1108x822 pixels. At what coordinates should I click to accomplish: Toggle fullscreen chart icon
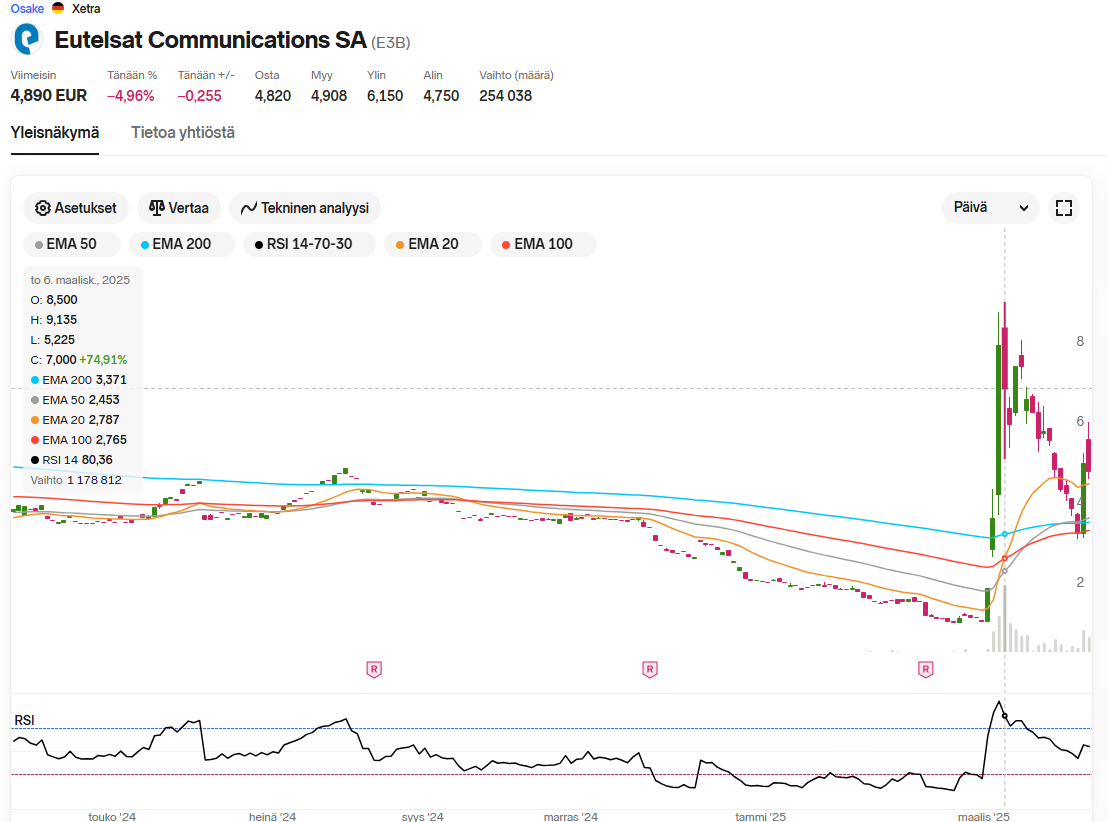[x=1063, y=208]
